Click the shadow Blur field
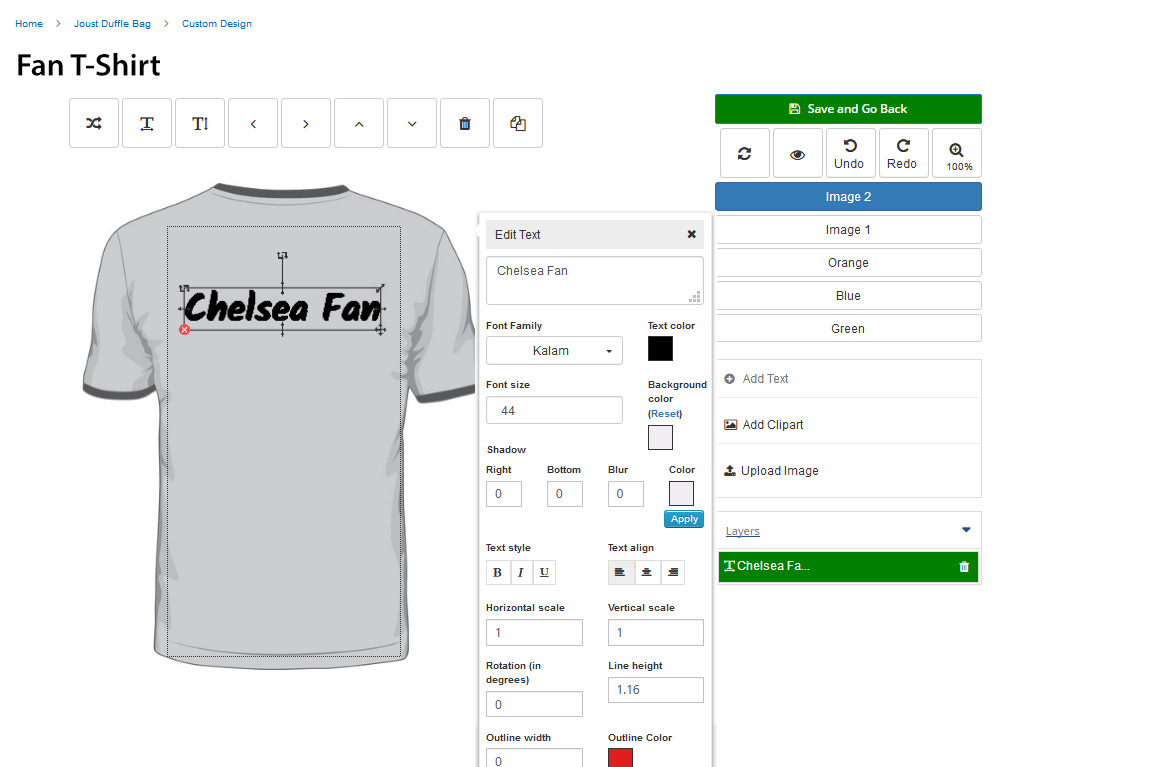1173x767 pixels. 625,494
